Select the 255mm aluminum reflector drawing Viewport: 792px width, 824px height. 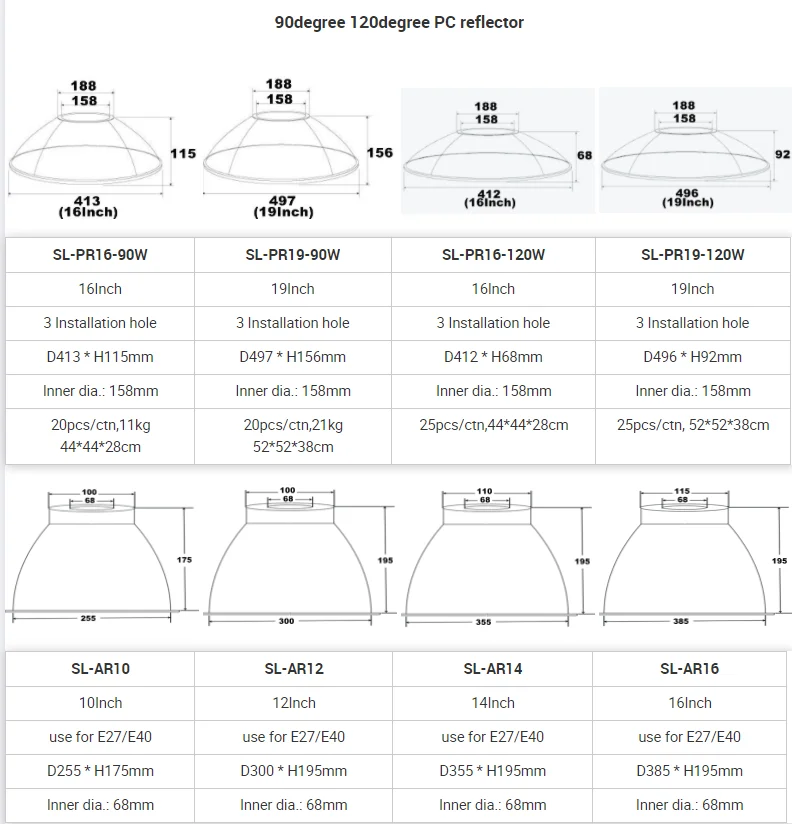click(x=101, y=556)
